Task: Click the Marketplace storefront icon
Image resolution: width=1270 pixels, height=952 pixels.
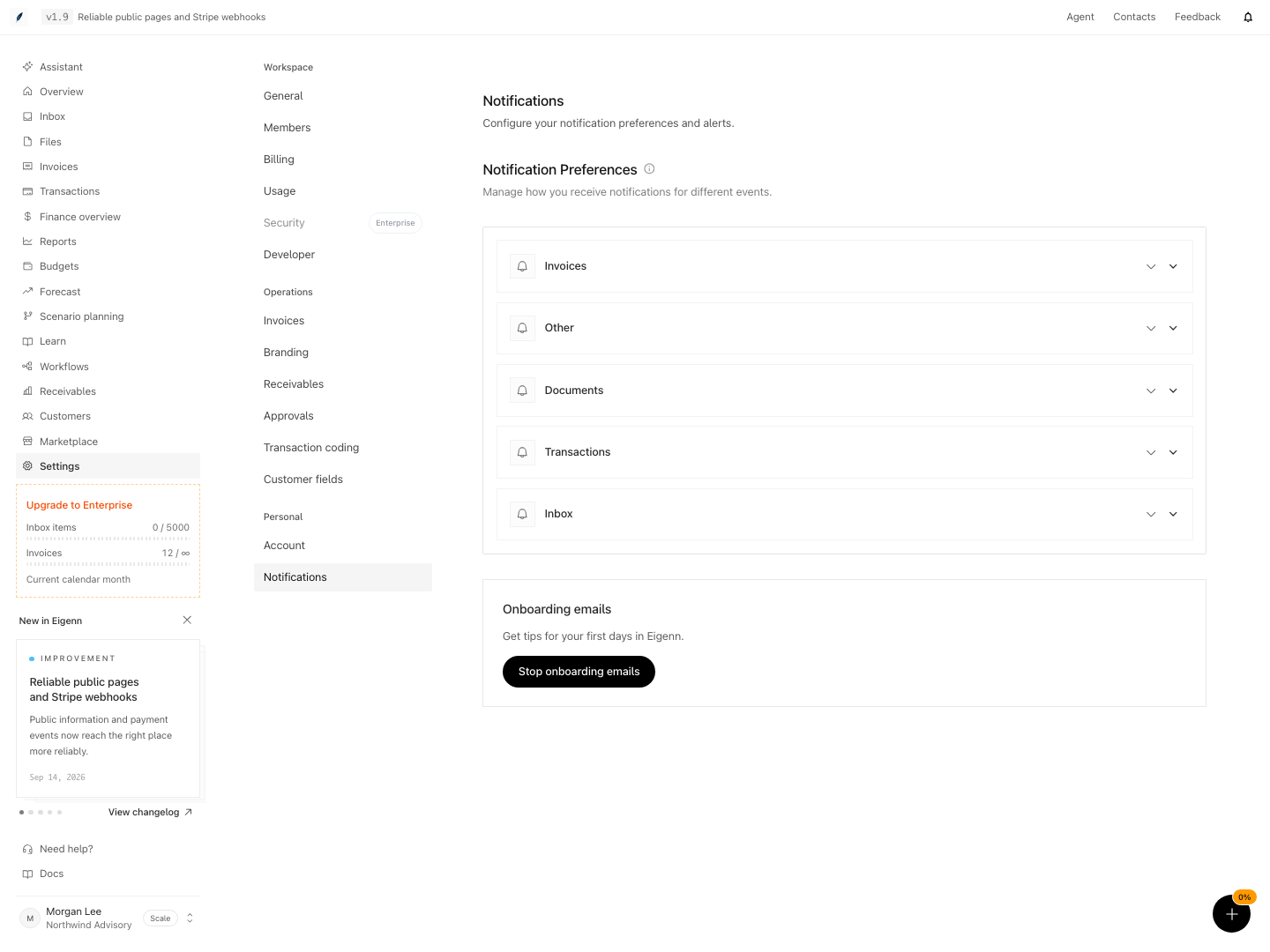Action: pos(27,442)
